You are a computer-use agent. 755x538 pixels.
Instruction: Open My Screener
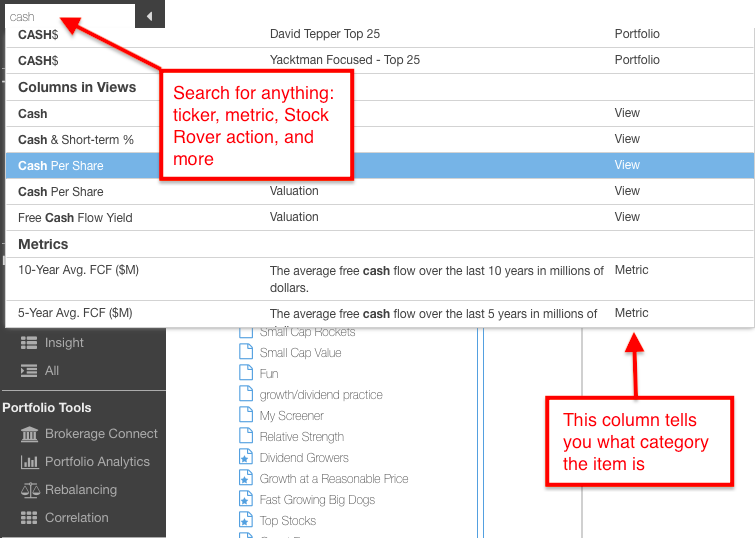click(x=292, y=416)
